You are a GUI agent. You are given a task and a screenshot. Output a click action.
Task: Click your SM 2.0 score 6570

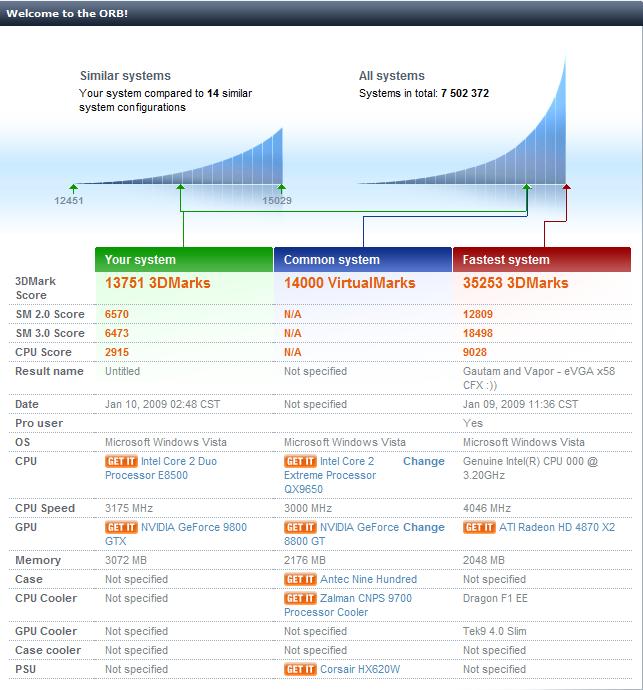(x=117, y=314)
